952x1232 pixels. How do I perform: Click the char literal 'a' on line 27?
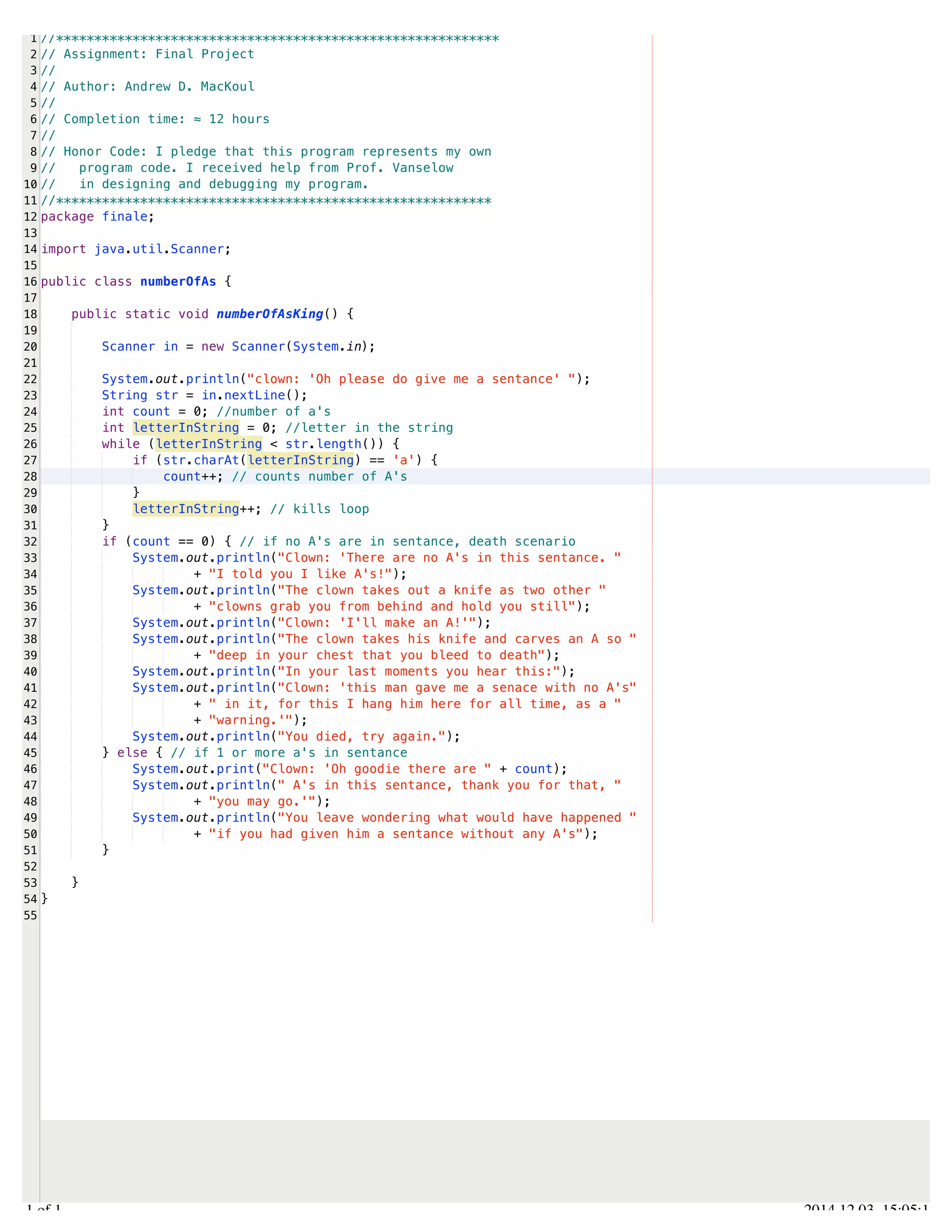pos(404,460)
